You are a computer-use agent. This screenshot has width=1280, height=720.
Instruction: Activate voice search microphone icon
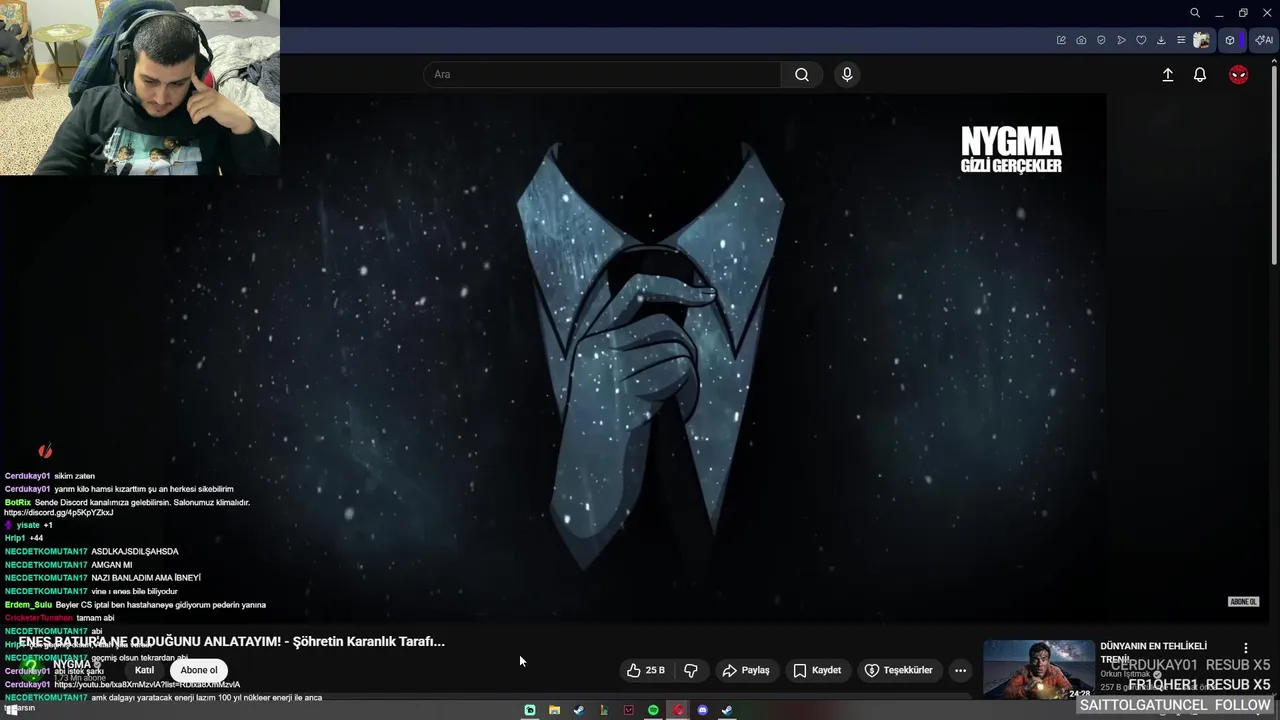click(x=847, y=75)
